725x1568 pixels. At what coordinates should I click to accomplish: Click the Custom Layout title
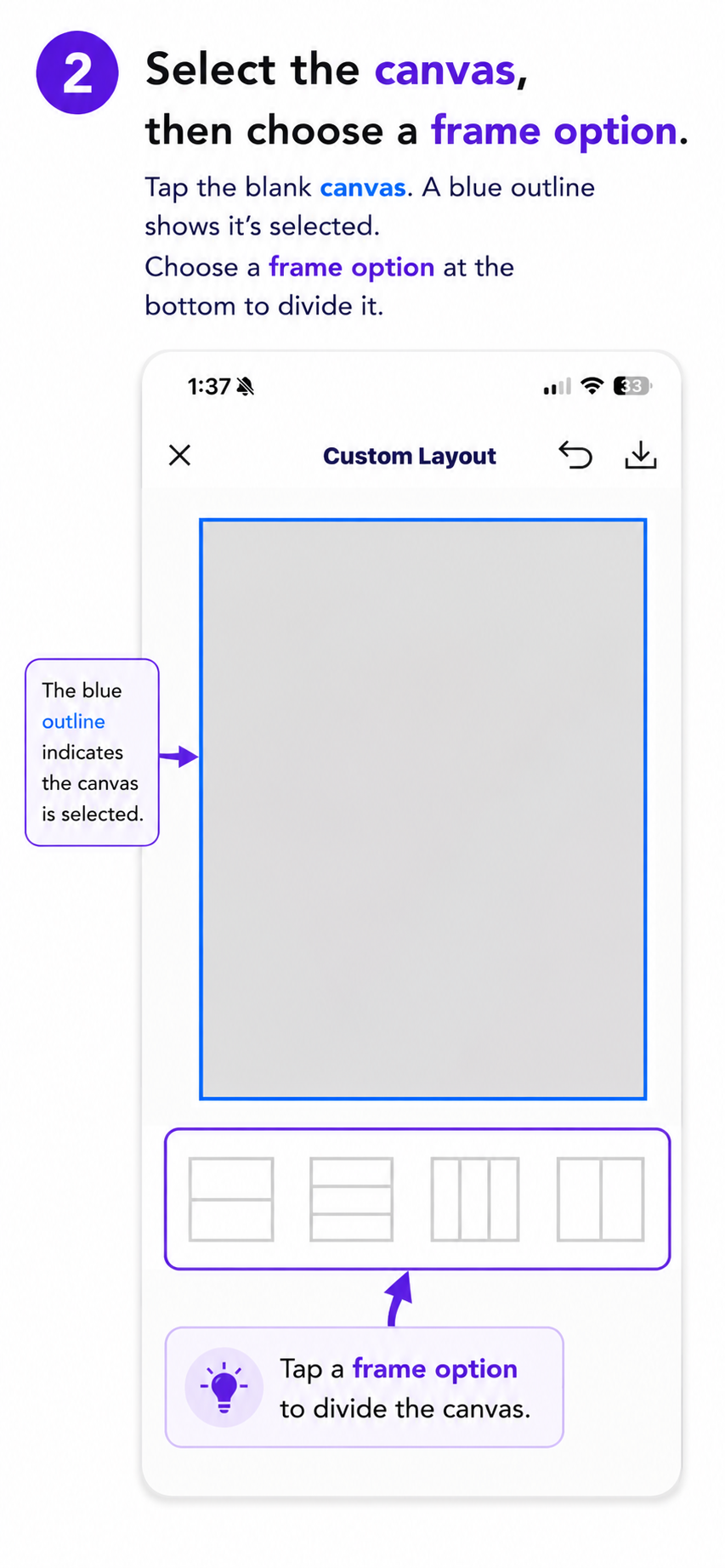coord(410,456)
